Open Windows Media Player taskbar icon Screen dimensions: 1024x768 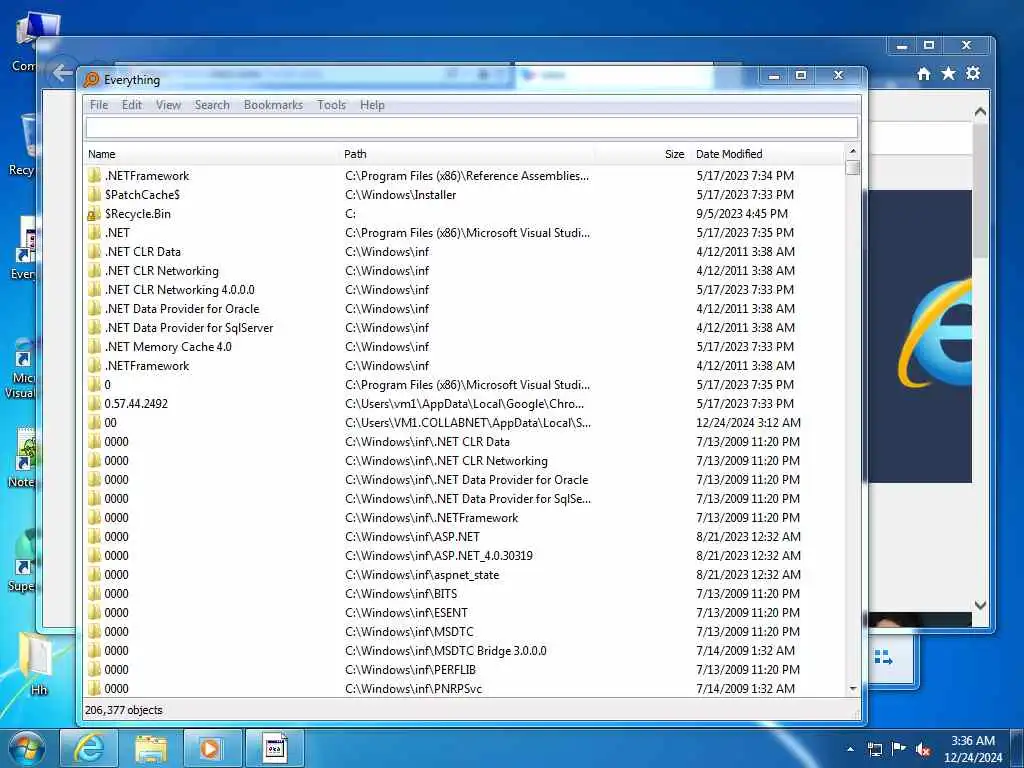click(x=212, y=748)
